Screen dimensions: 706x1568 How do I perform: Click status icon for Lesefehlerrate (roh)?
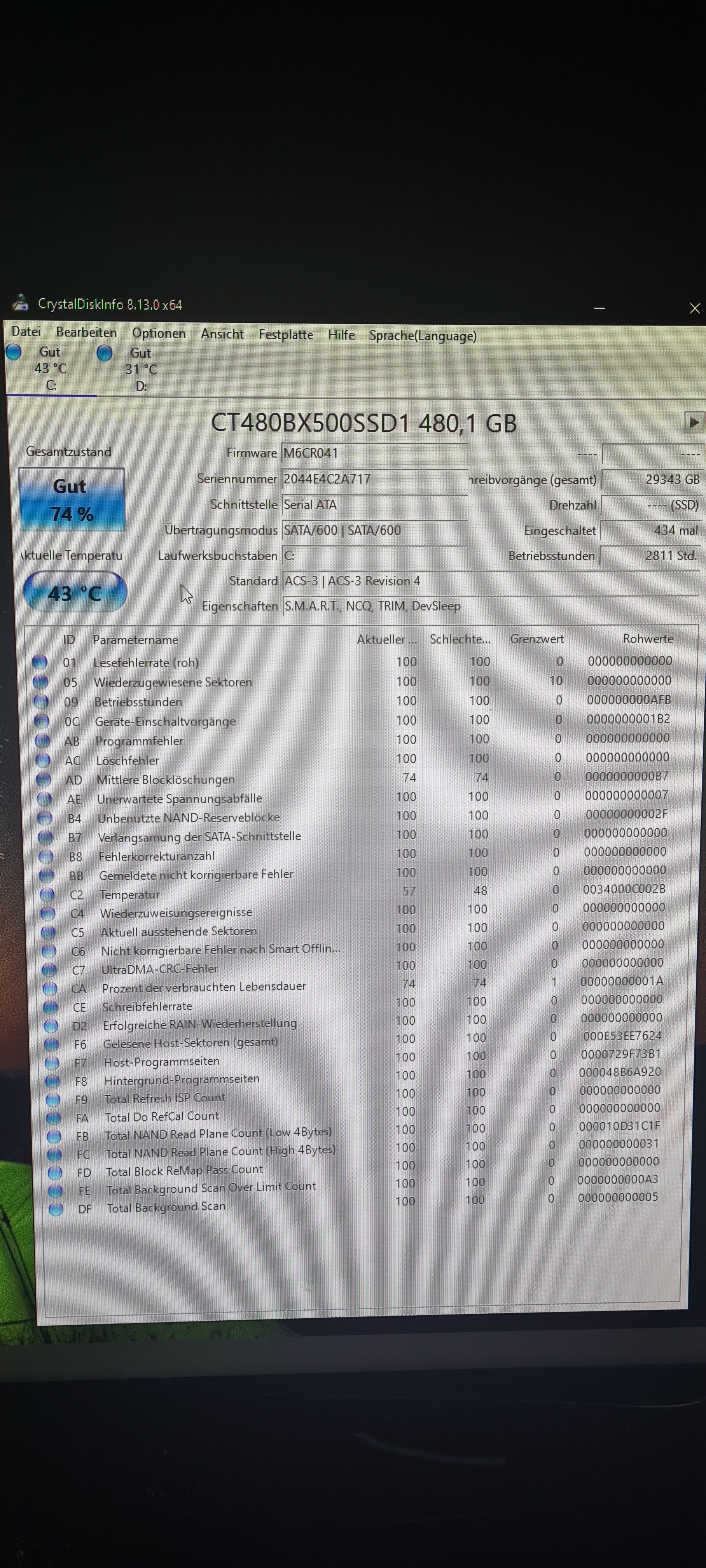[x=40, y=661]
